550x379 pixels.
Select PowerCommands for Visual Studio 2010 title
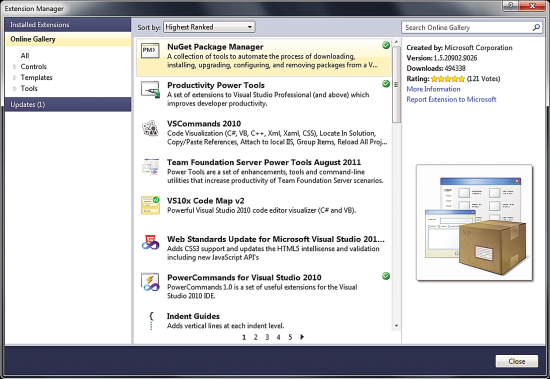click(244, 277)
